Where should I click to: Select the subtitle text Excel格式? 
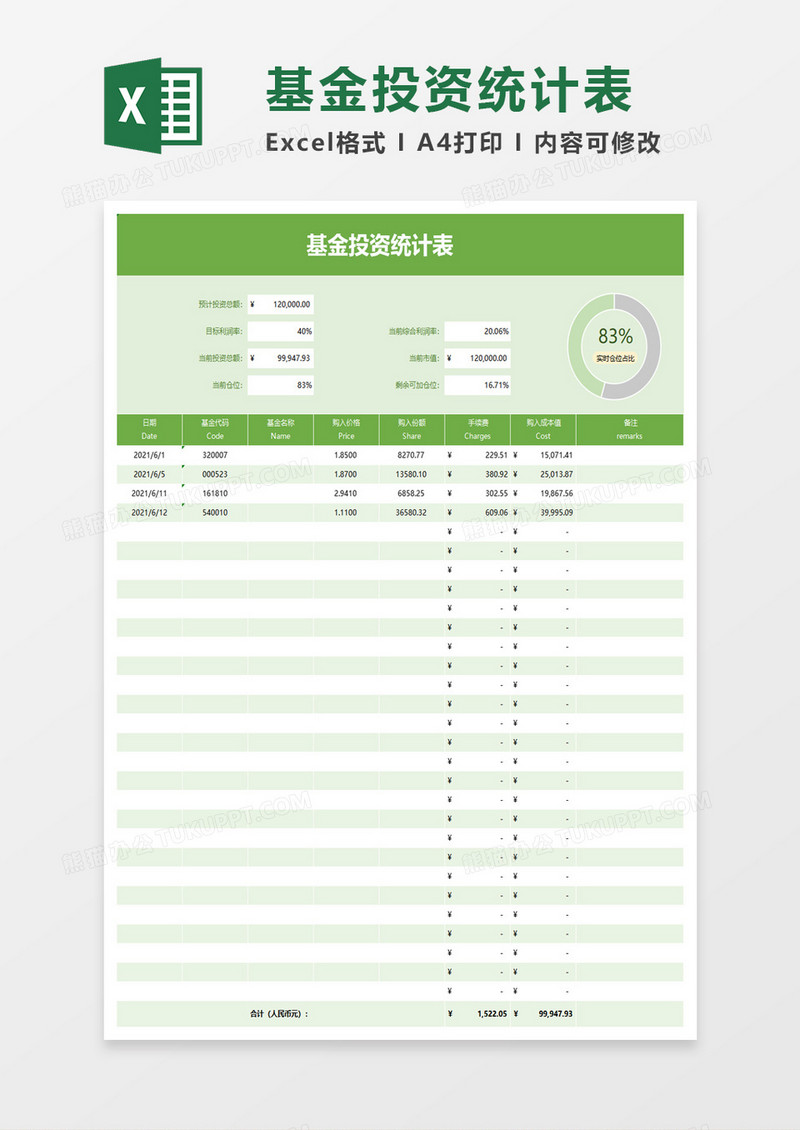click(x=325, y=143)
